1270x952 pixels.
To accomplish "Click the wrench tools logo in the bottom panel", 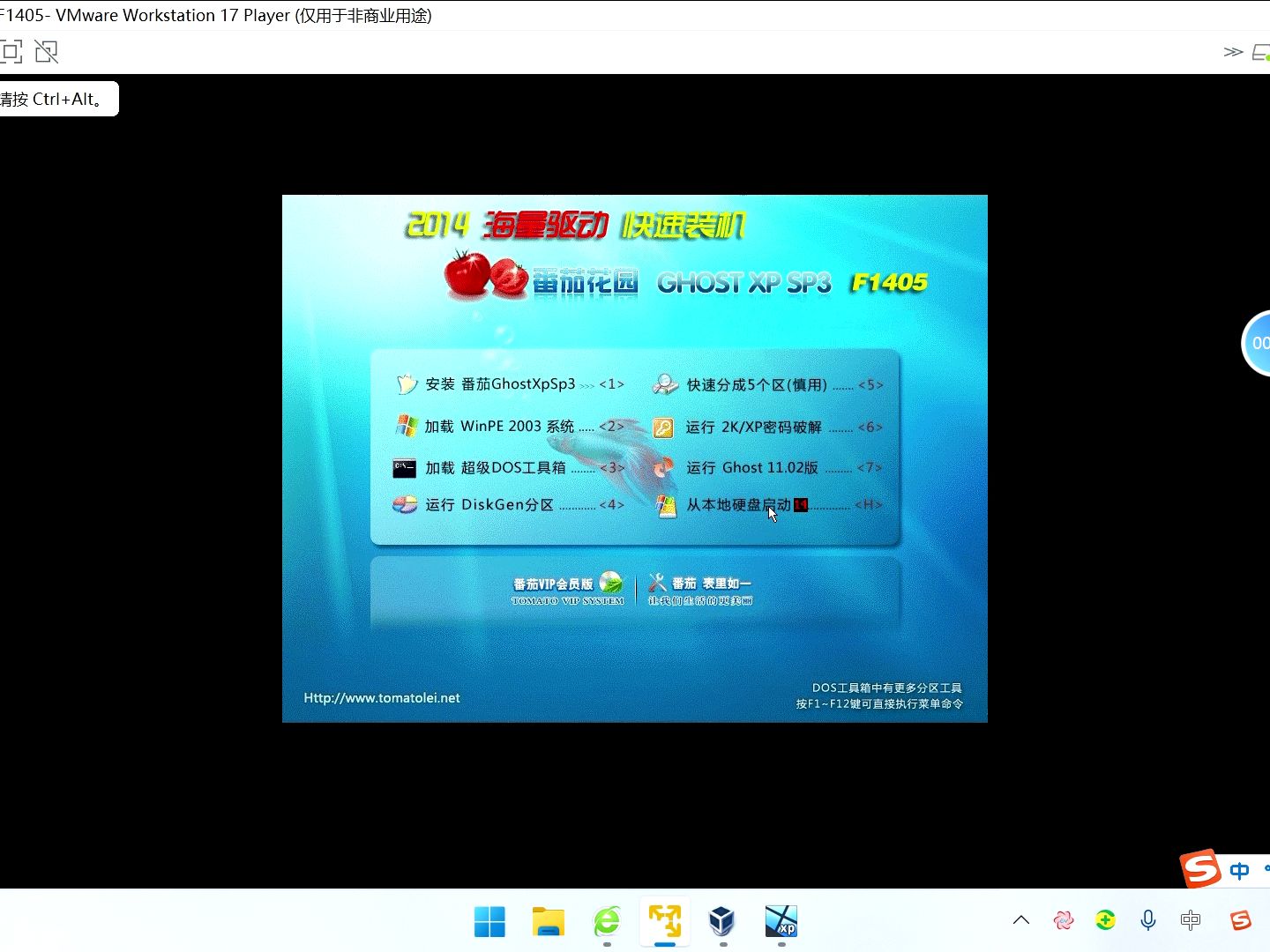I will (657, 583).
